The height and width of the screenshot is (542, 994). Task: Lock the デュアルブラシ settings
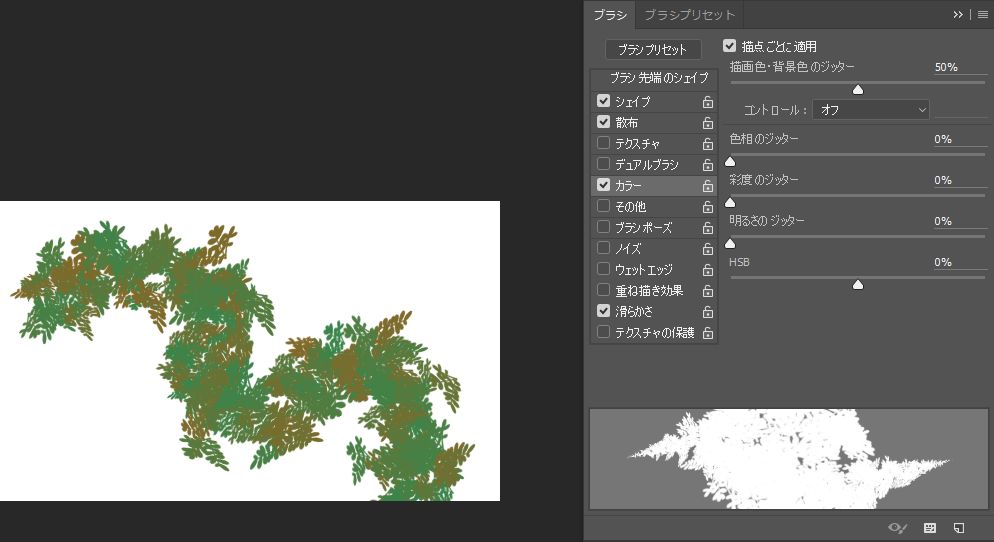(707, 164)
